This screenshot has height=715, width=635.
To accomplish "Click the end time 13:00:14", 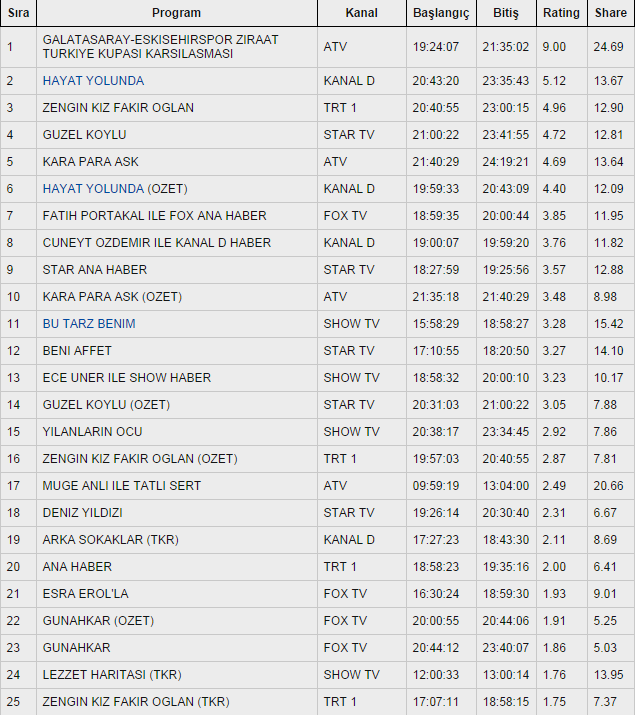I will [506, 675].
